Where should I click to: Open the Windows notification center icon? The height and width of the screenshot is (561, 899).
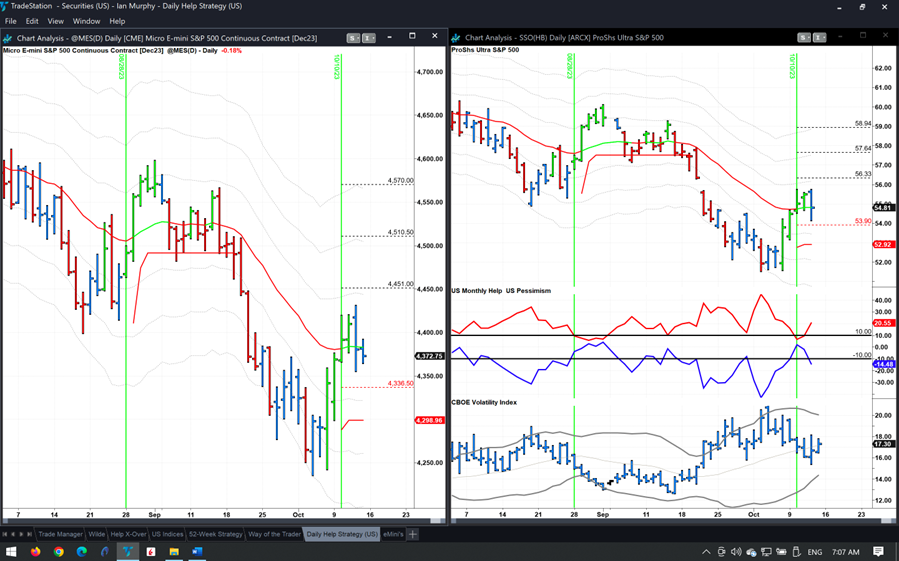click(878, 552)
